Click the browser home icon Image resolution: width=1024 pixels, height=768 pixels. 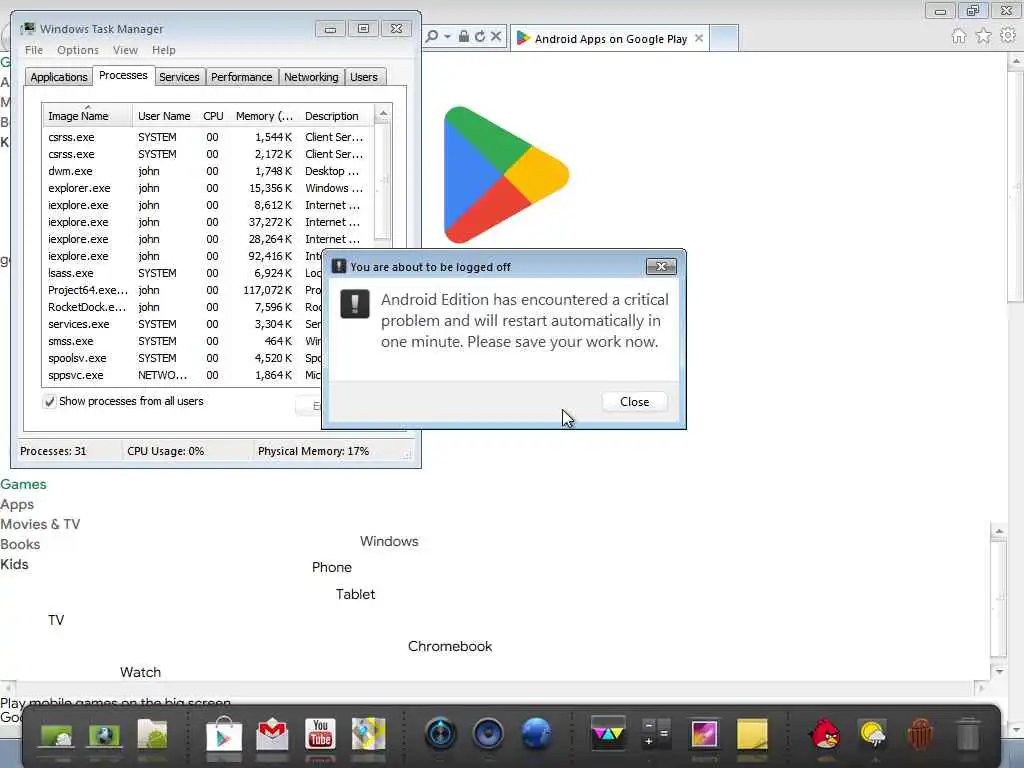[x=959, y=36]
